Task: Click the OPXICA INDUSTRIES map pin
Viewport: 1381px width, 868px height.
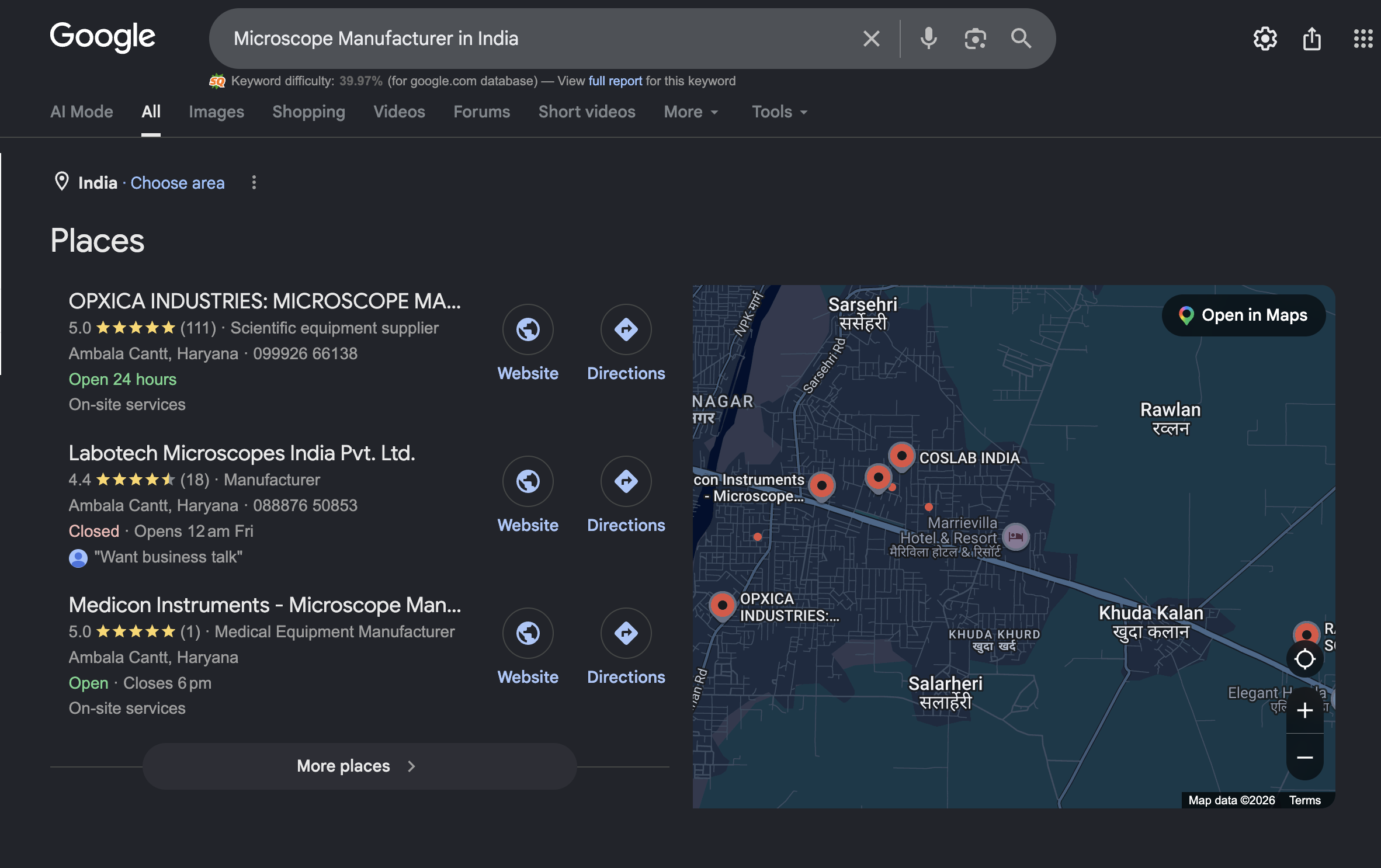Action: 722,606
